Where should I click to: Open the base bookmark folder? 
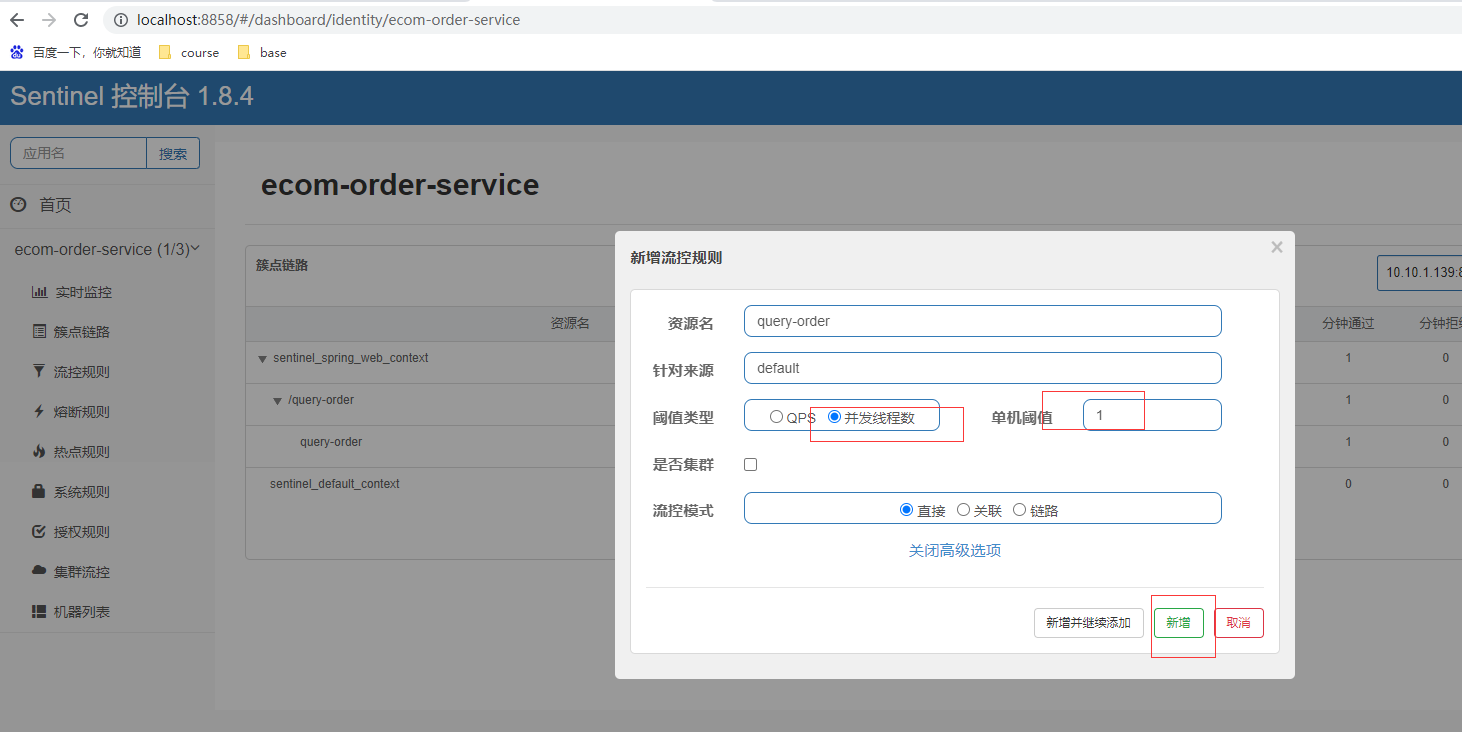pos(262,52)
